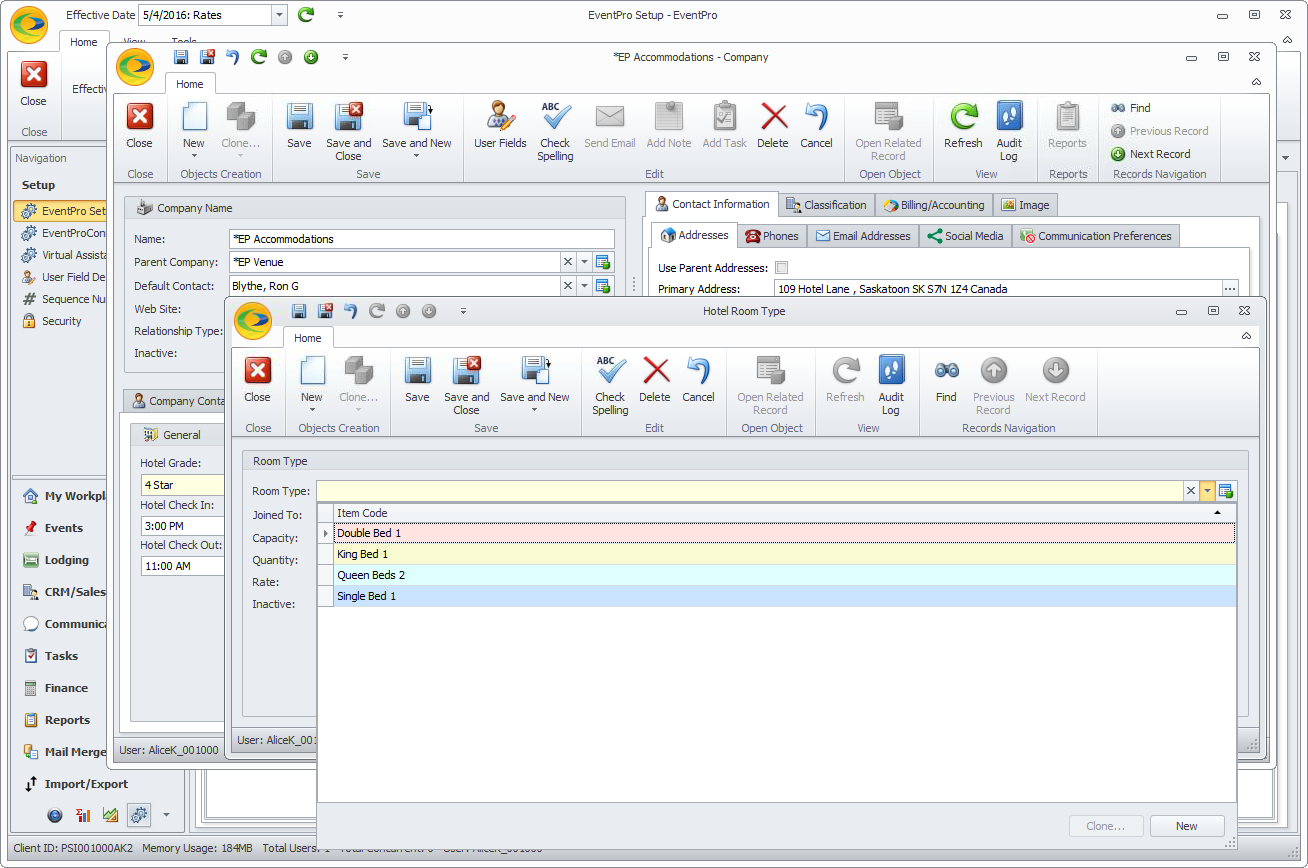Open User Fields in Company window
Screen dimensions: 1308x868
pyautogui.click(x=500, y=126)
